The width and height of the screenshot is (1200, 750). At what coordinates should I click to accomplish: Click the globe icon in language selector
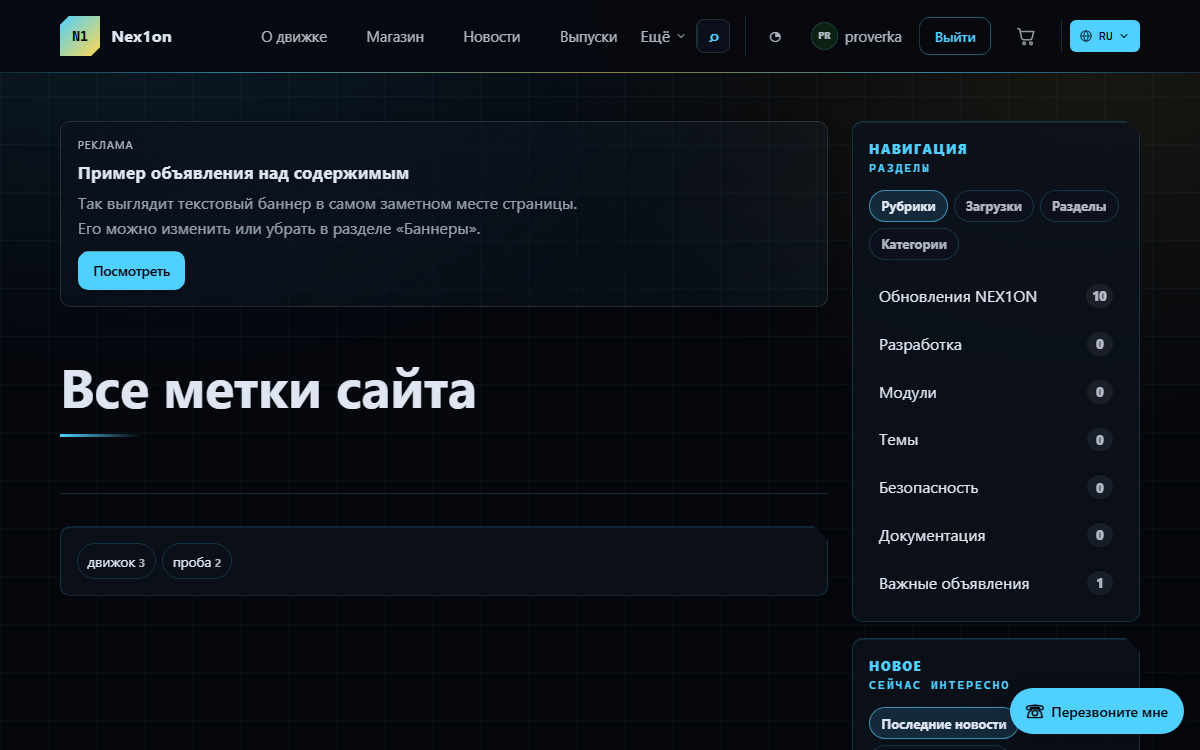click(x=1086, y=36)
